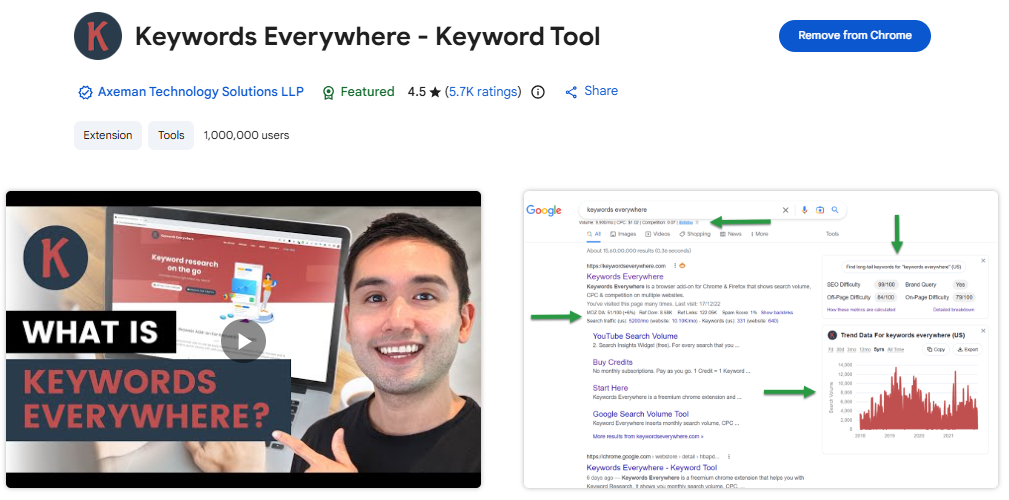Open the 5.7K ratings link
The image size is (1009, 500).
coord(483,92)
